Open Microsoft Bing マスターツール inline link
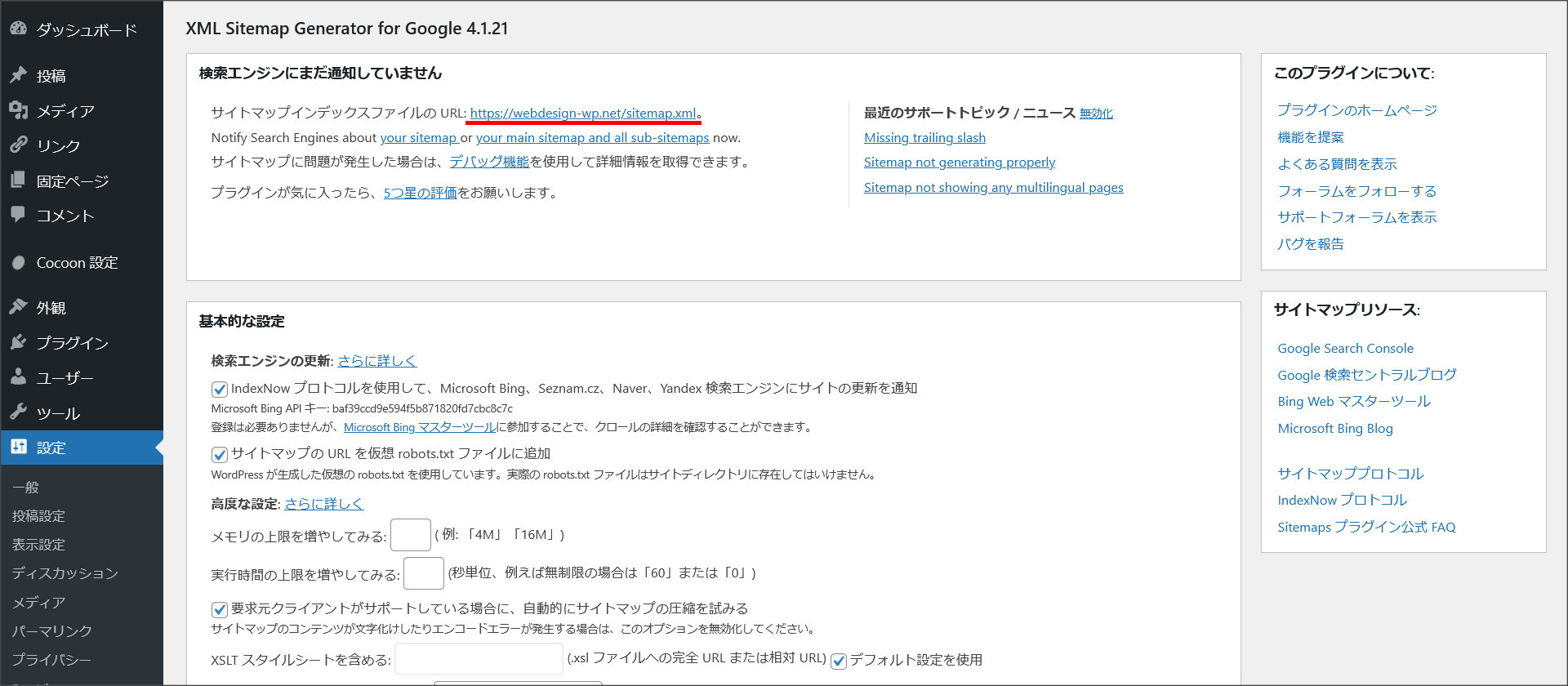Viewport: 1568px width, 686px height. [x=420, y=427]
